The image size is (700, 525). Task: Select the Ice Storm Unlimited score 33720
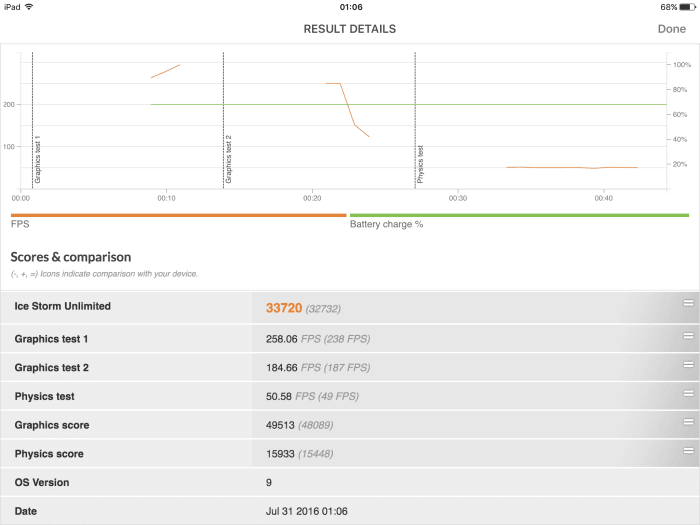pos(284,308)
